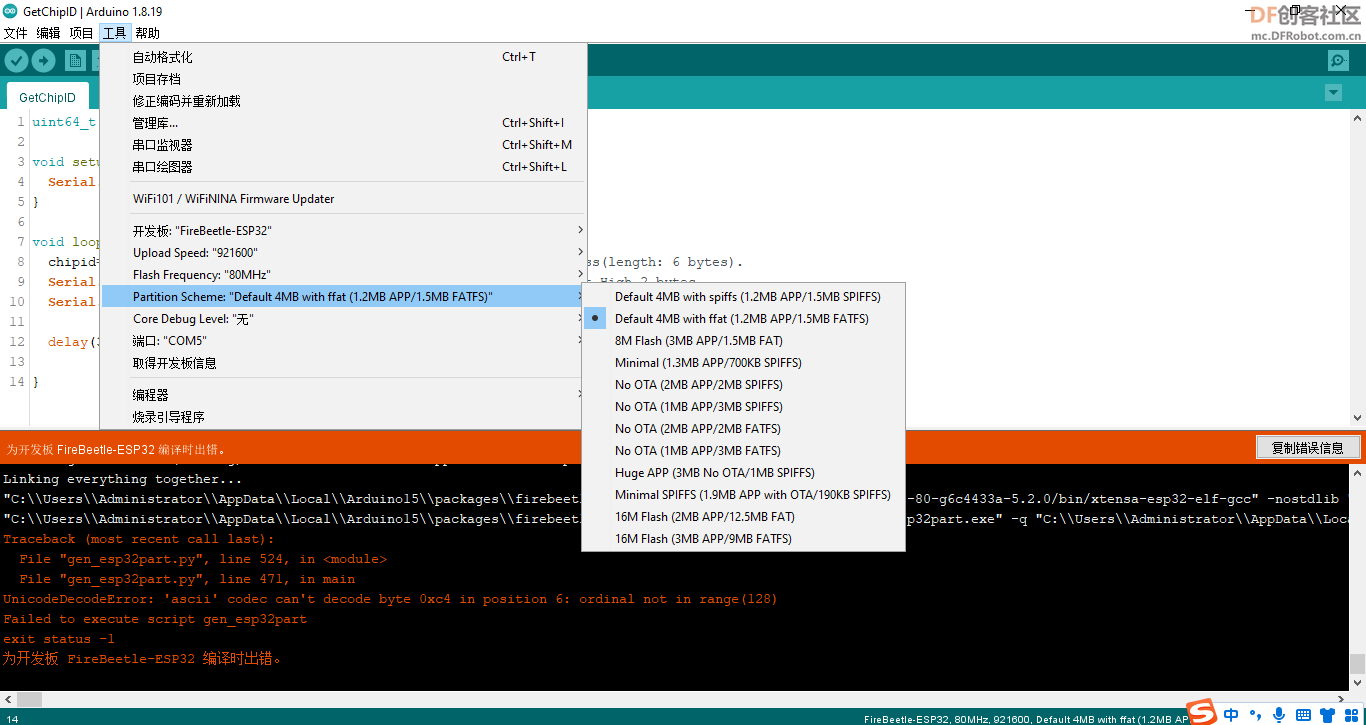The height and width of the screenshot is (725, 1366).
Task: Click the orange compile error status message
Action: [117, 449]
